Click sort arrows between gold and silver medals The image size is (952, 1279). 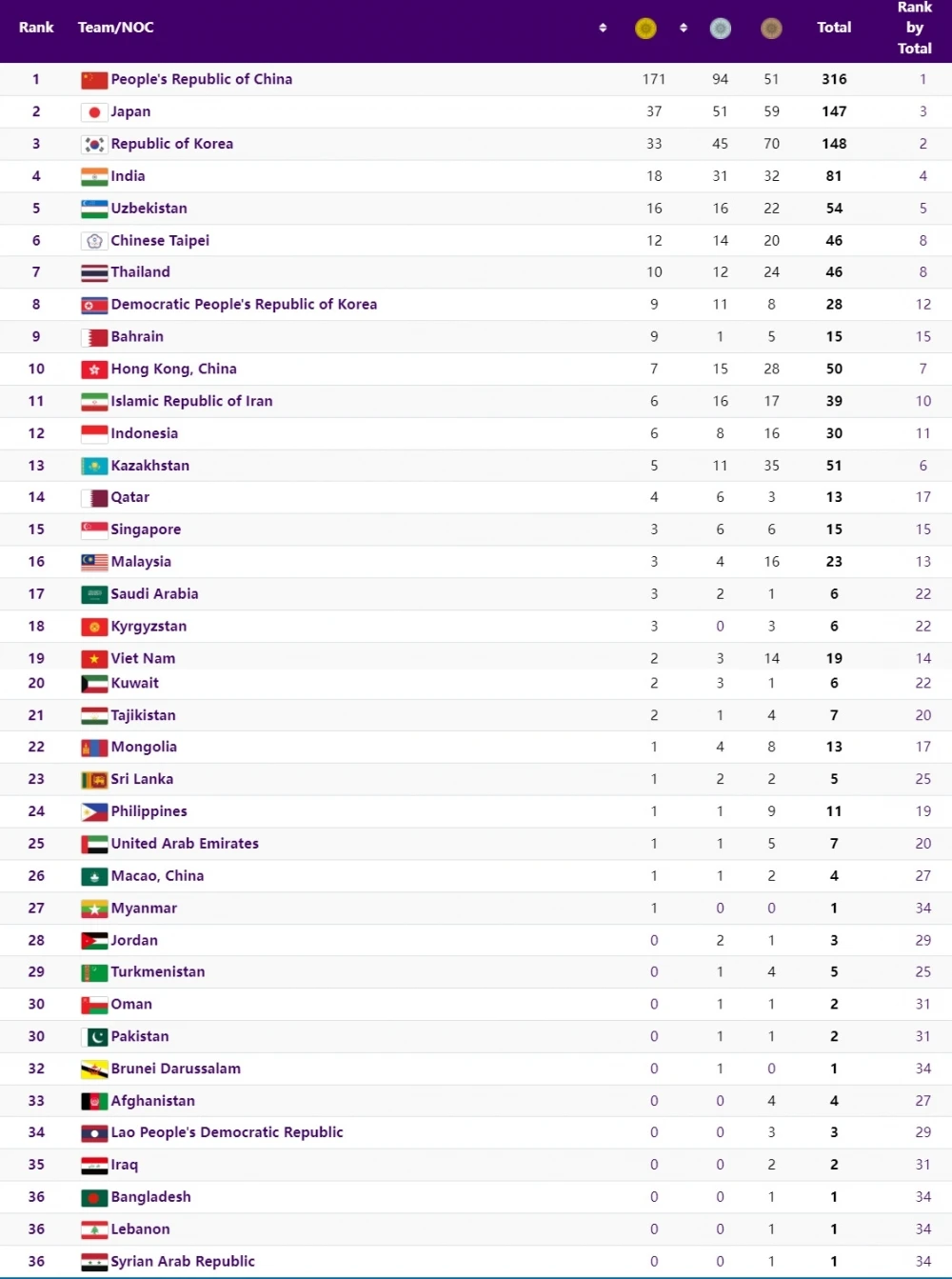pos(684,29)
